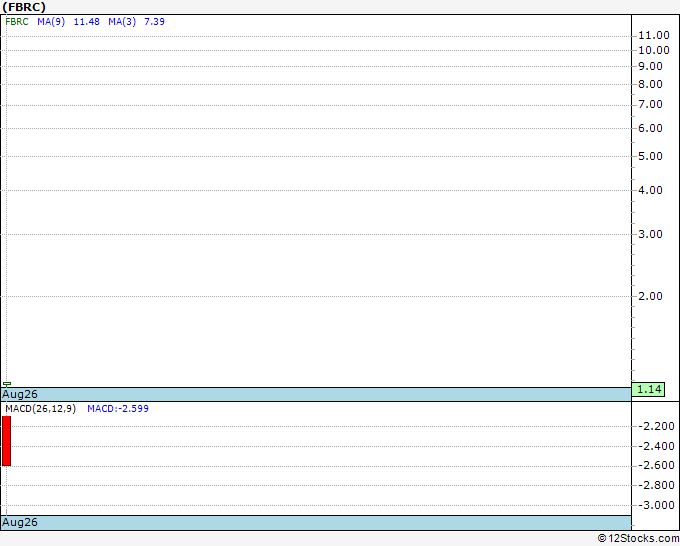This screenshot has width=680, height=546.
Task: Click the MA(3) legend label
Action: point(122,22)
